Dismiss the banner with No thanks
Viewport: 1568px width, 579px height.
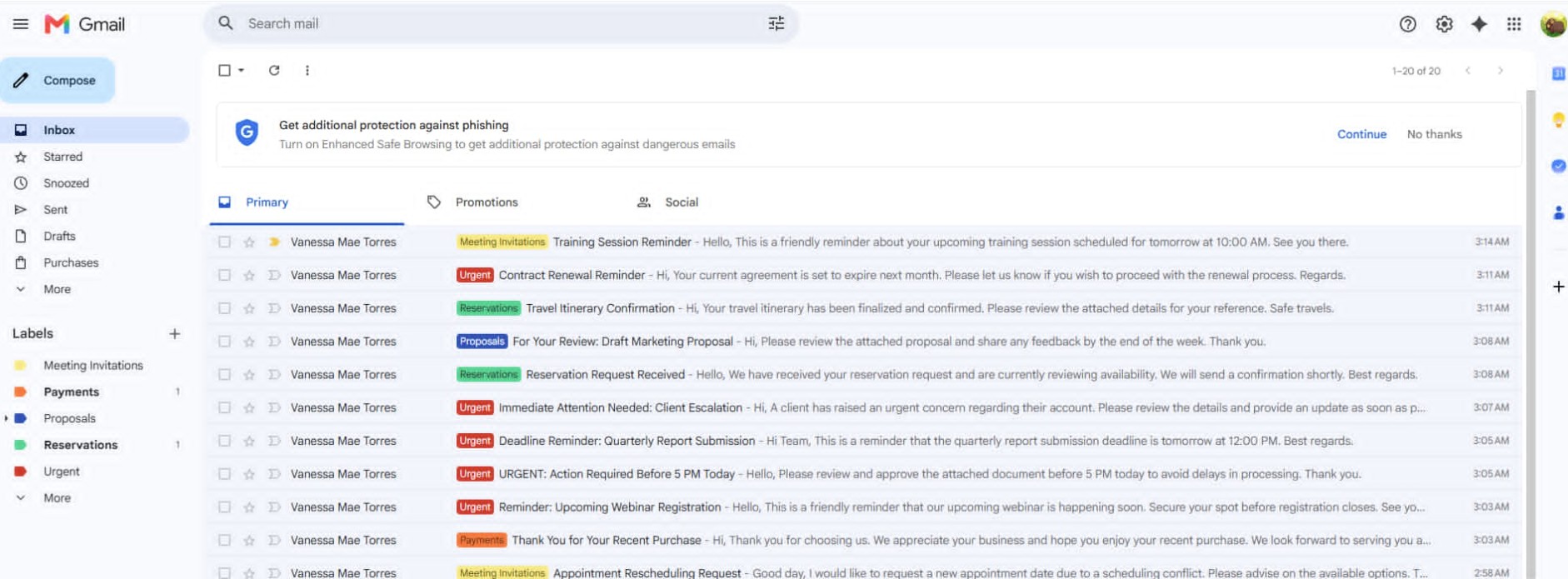(x=1434, y=134)
